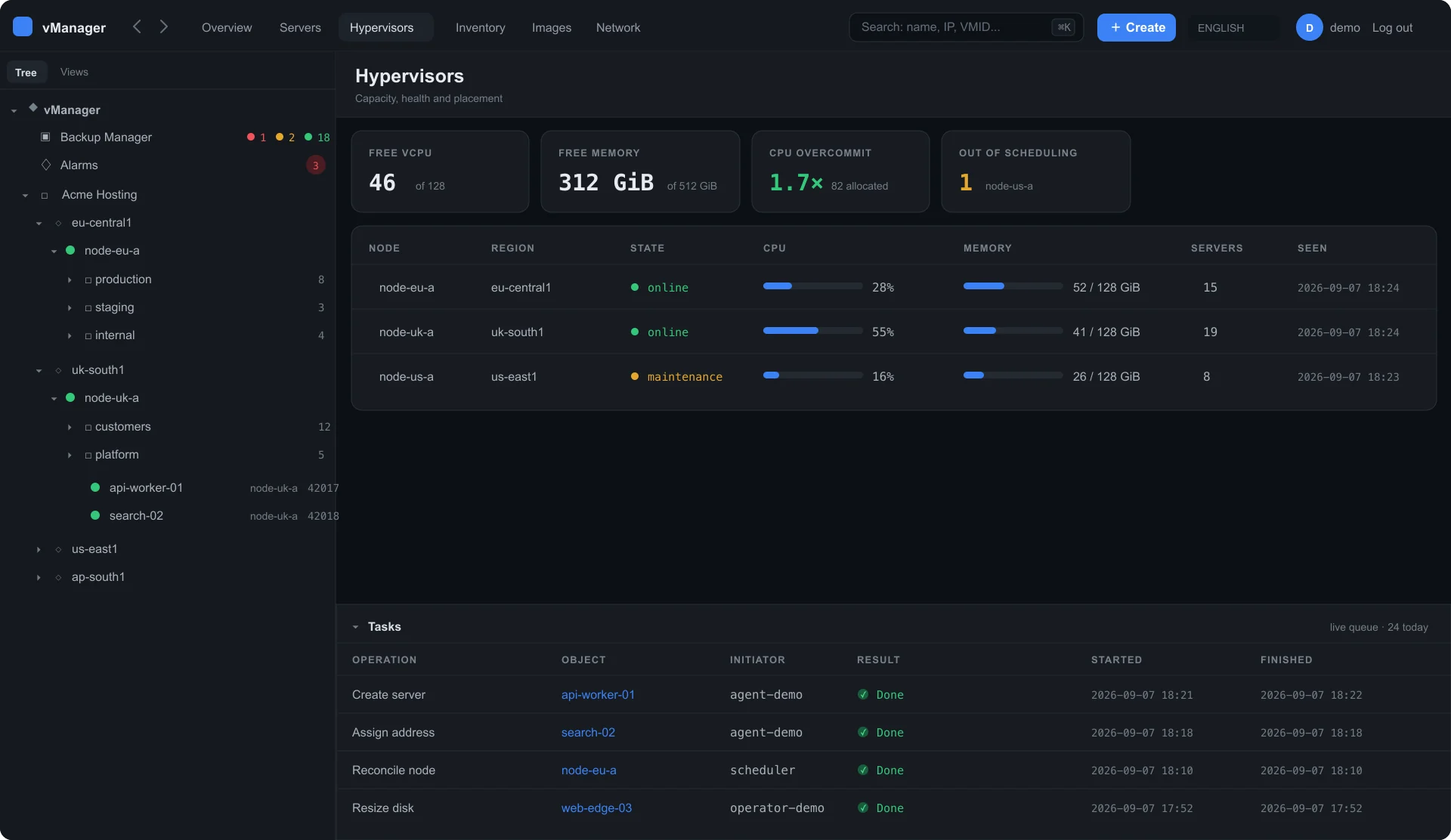The height and width of the screenshot is (840, 1451).
Task: Open the search-02 task object link
Action: click(588, 732)
